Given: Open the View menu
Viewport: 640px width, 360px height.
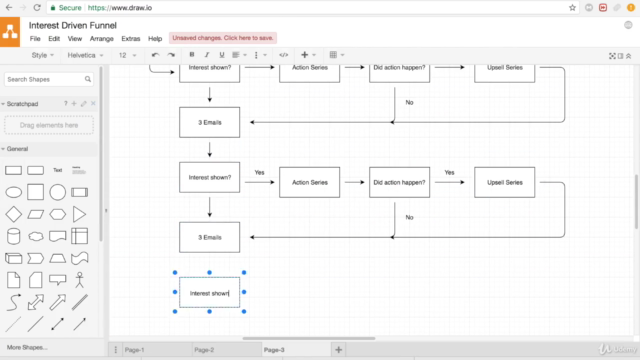Looking at the screenshot, I should (x=75, y=38).
